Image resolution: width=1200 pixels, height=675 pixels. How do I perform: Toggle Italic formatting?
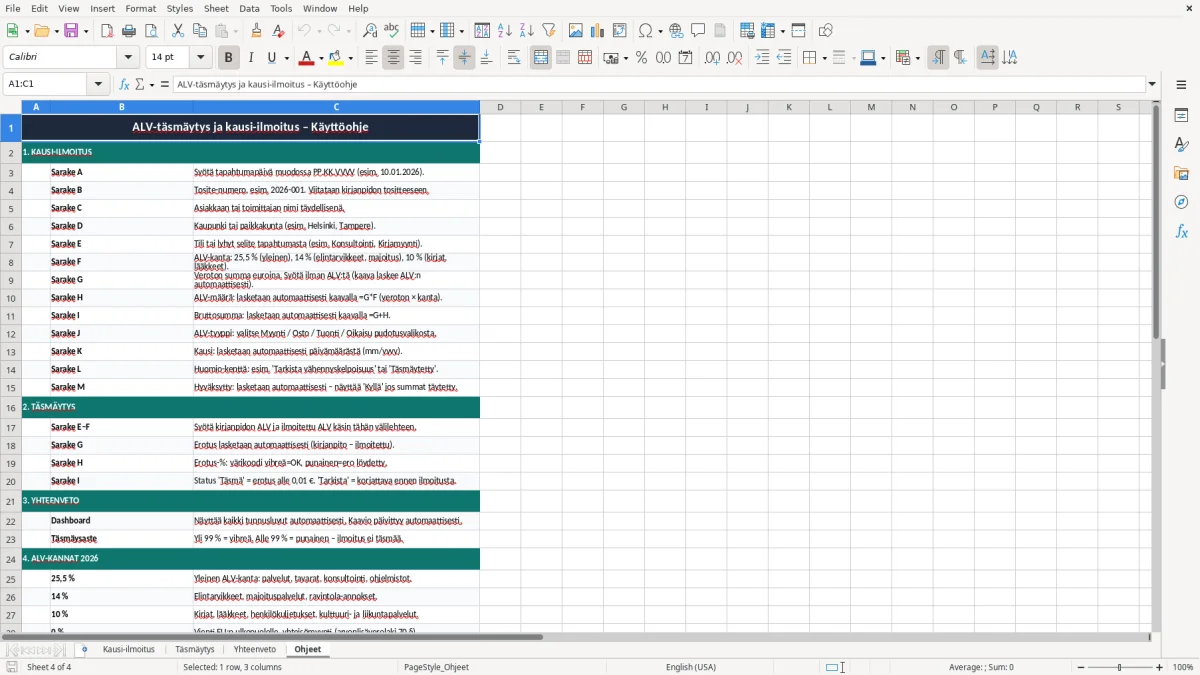(x=250, y=58)
